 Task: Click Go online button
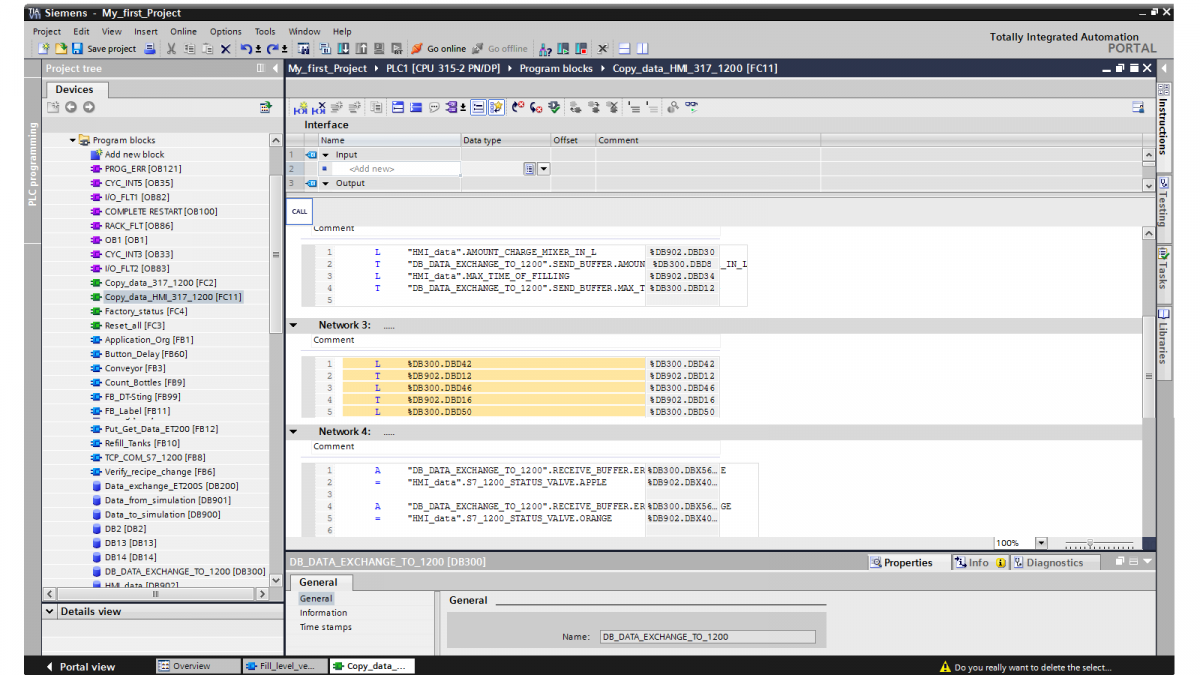point(438,48)
